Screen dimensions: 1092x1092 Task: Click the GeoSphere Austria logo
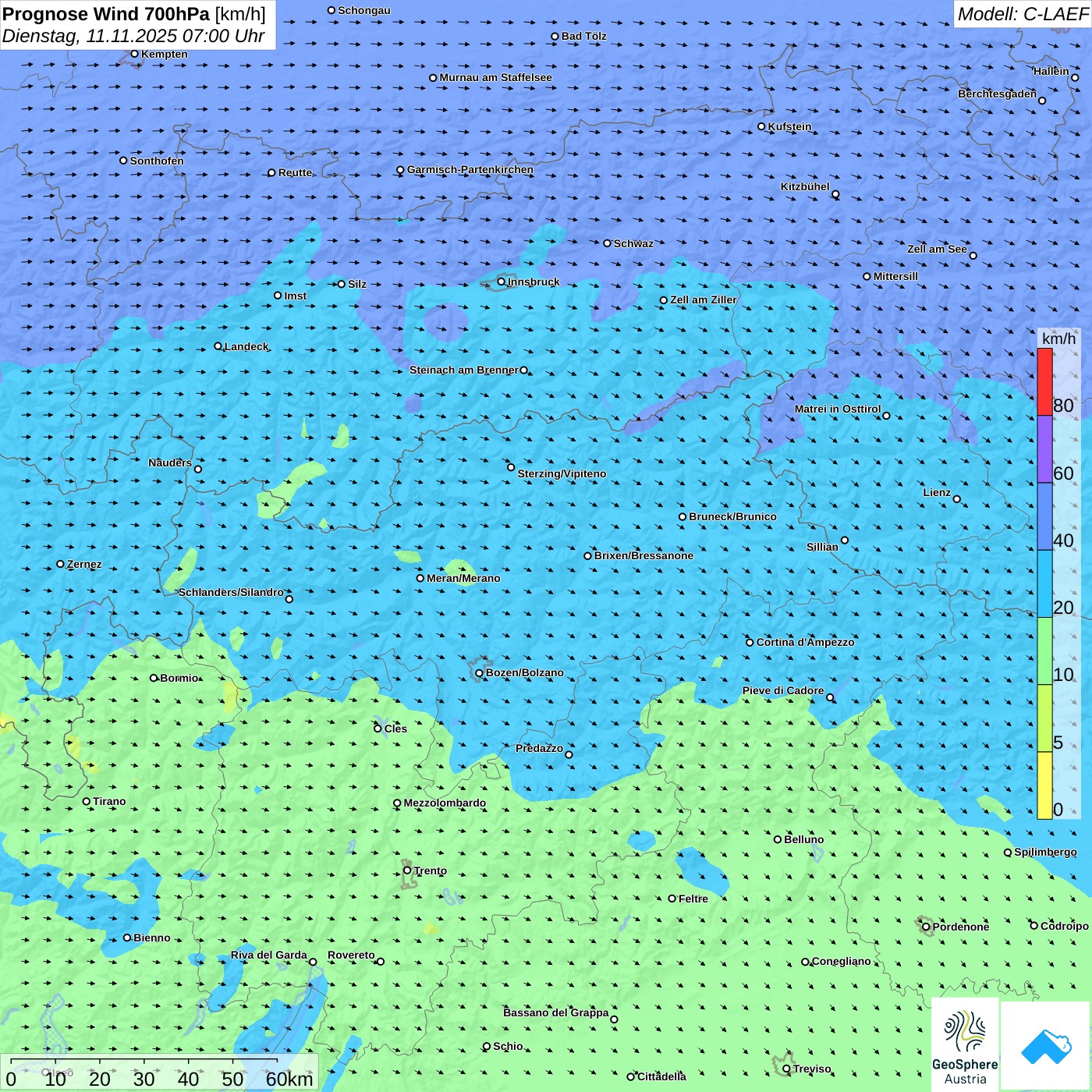point(965,1045)
